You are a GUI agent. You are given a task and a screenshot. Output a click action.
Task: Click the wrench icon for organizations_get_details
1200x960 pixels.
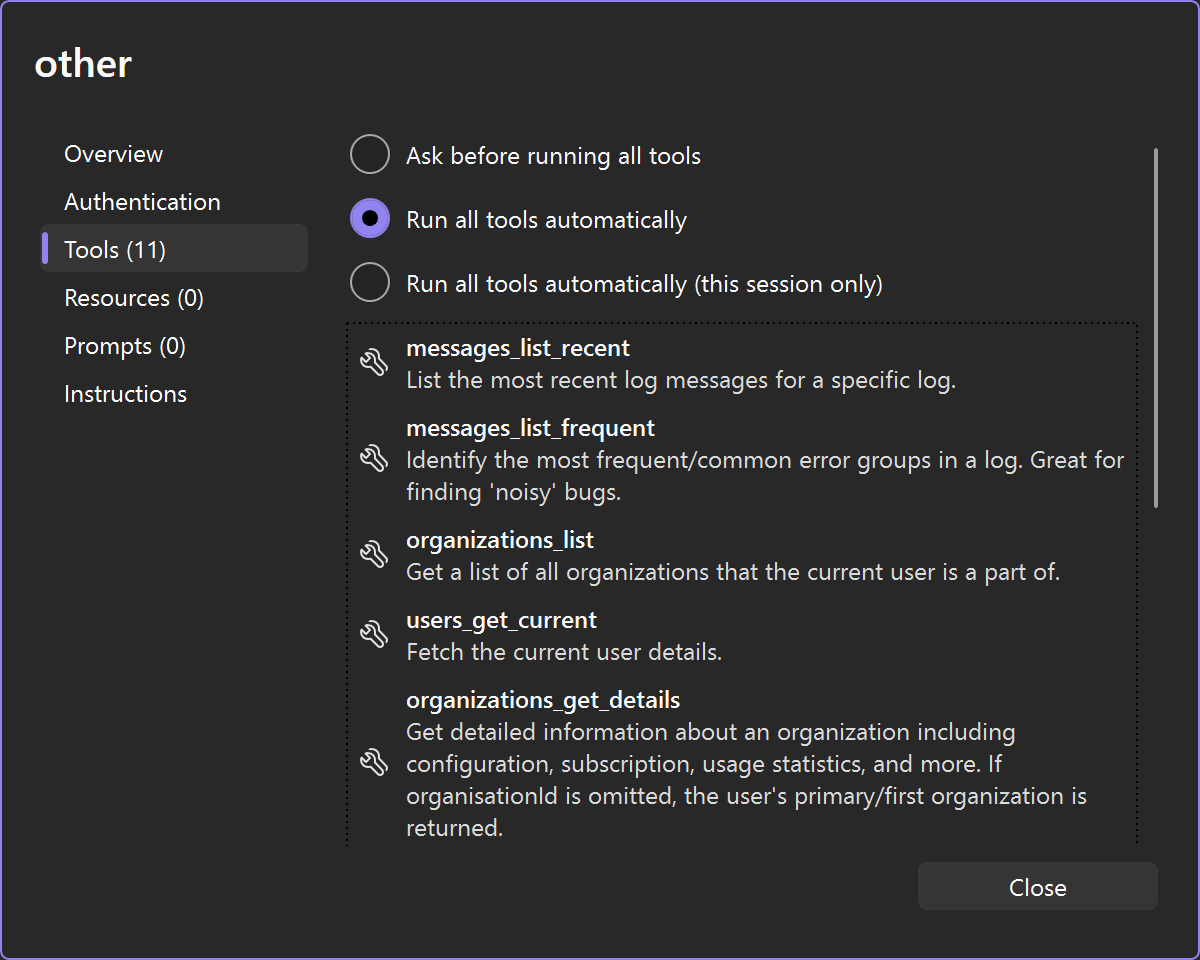pos(373,763)
